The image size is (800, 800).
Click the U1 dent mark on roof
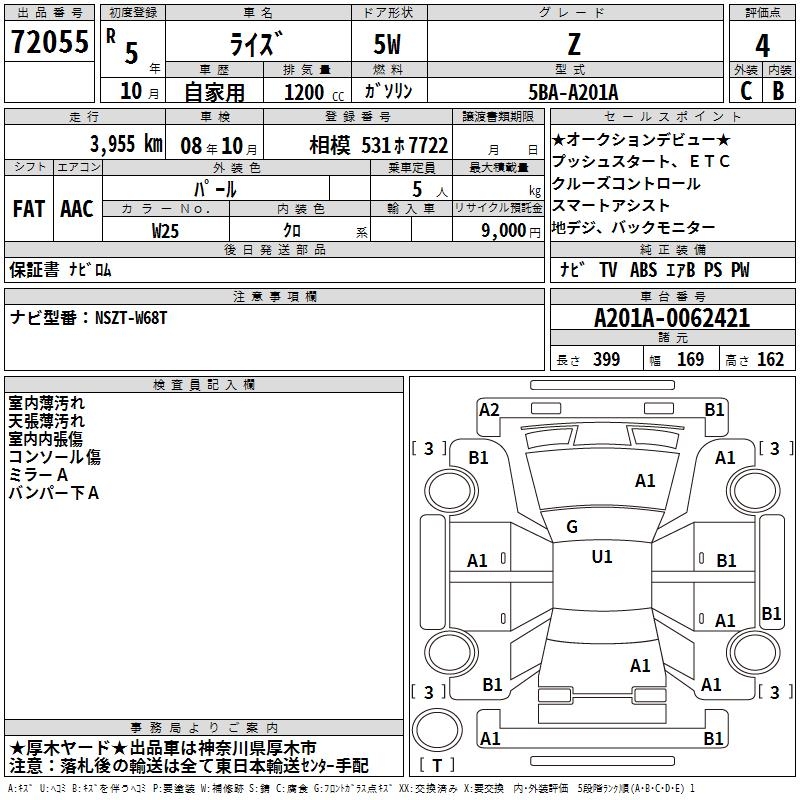click(x=602, y=557)
